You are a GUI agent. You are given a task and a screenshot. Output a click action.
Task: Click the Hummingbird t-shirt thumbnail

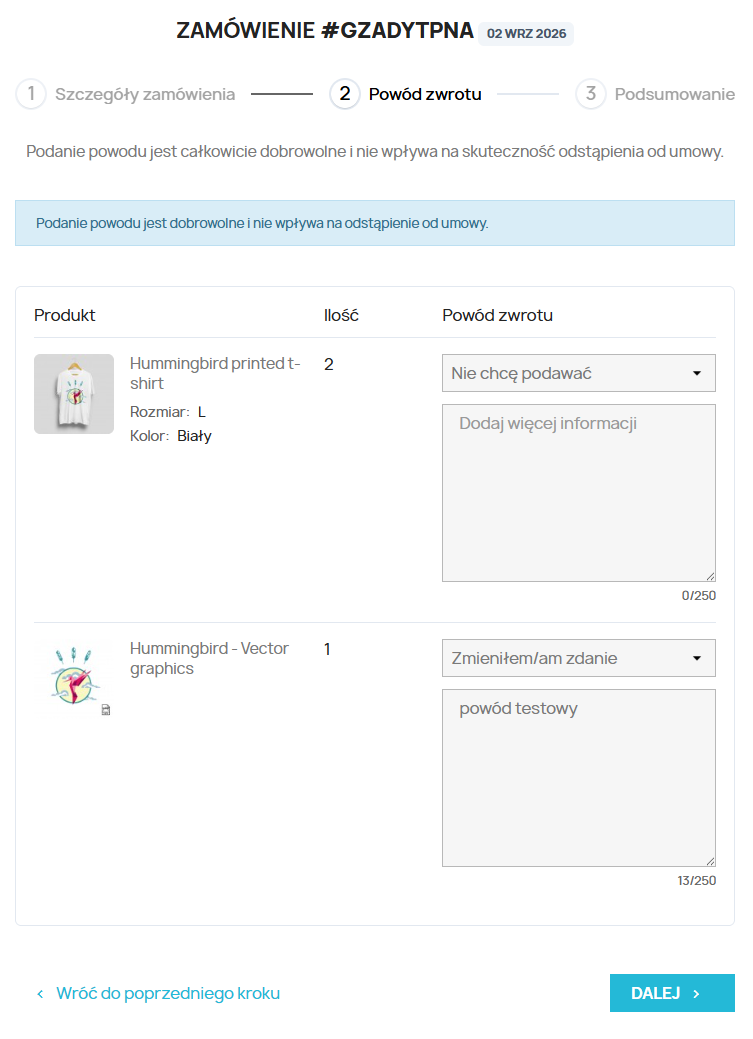point(74,394)
